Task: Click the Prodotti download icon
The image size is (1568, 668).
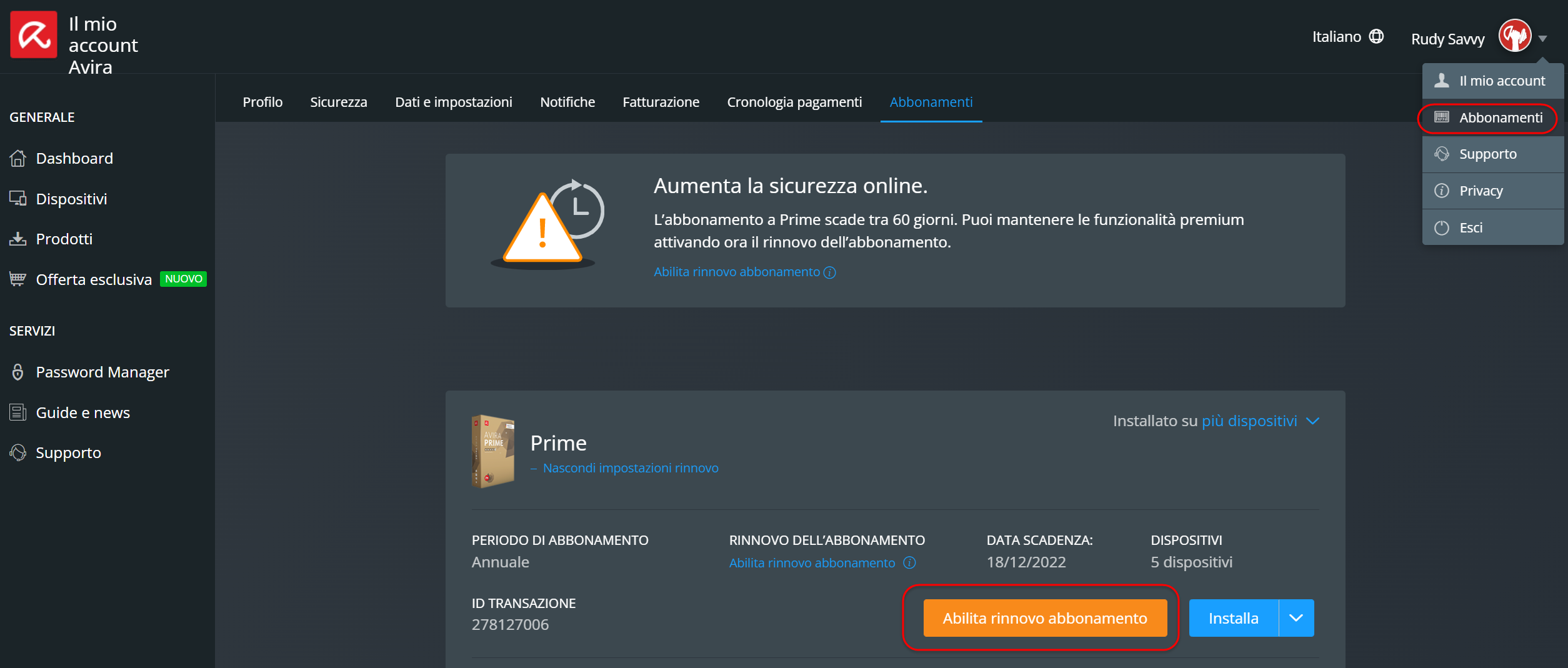Action: coord(18,239)
